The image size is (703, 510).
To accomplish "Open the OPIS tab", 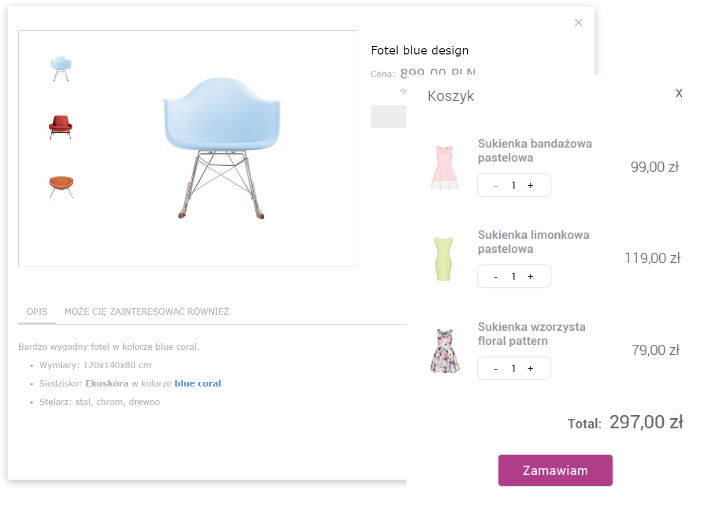I will click(37, 312).
